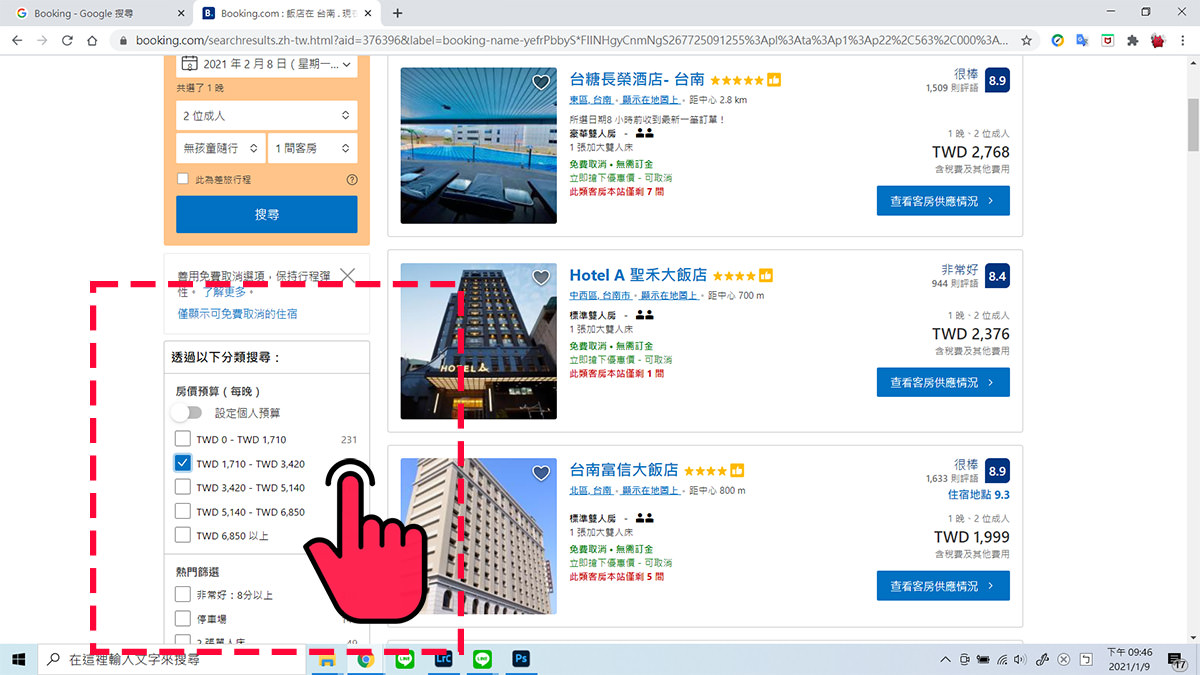Viewport: 1200px width, 675px height.
Task: Open Lightroom Classic from the taskbar
Action: 443,659
